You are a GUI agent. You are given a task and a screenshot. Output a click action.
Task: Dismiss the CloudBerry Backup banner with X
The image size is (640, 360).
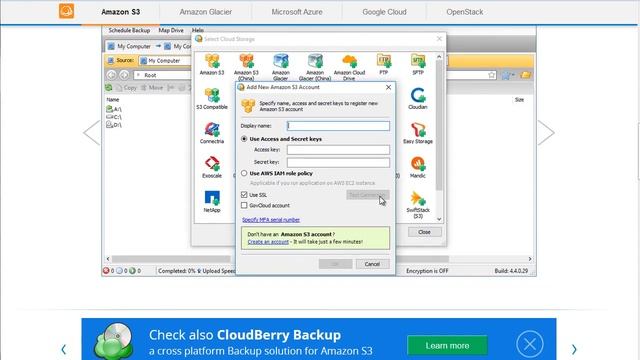tap(529, 344)
